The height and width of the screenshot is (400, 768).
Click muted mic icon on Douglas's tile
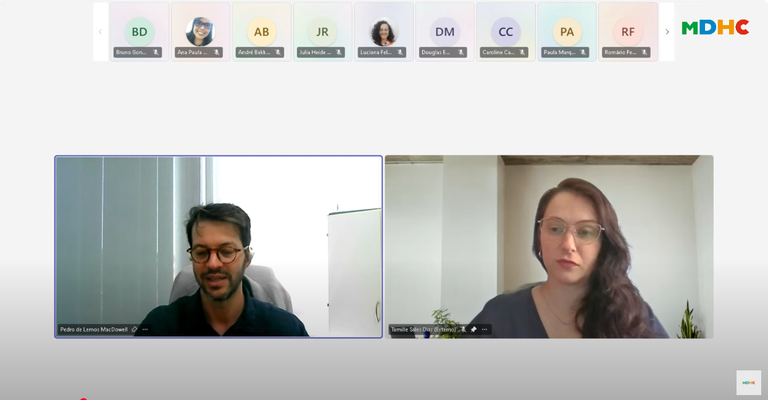pyautogui.click(x=461, y=52)
